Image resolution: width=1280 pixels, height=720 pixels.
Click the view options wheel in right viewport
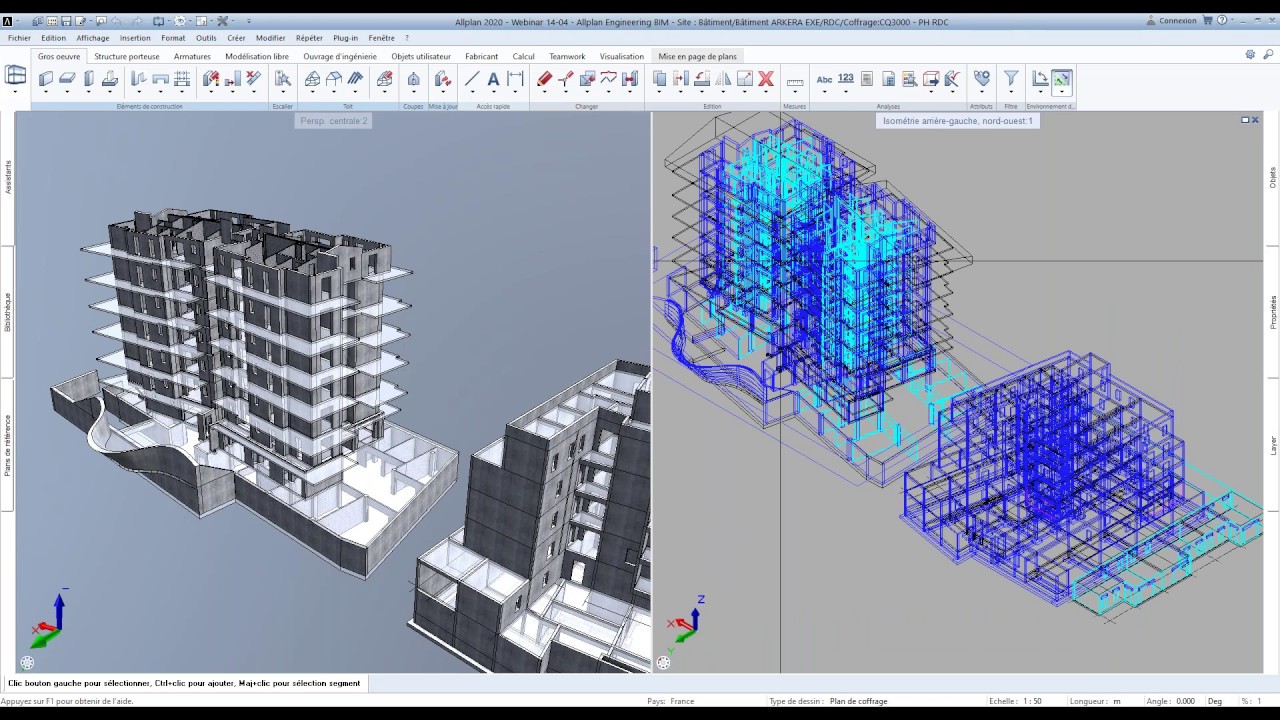pos(663,662)
